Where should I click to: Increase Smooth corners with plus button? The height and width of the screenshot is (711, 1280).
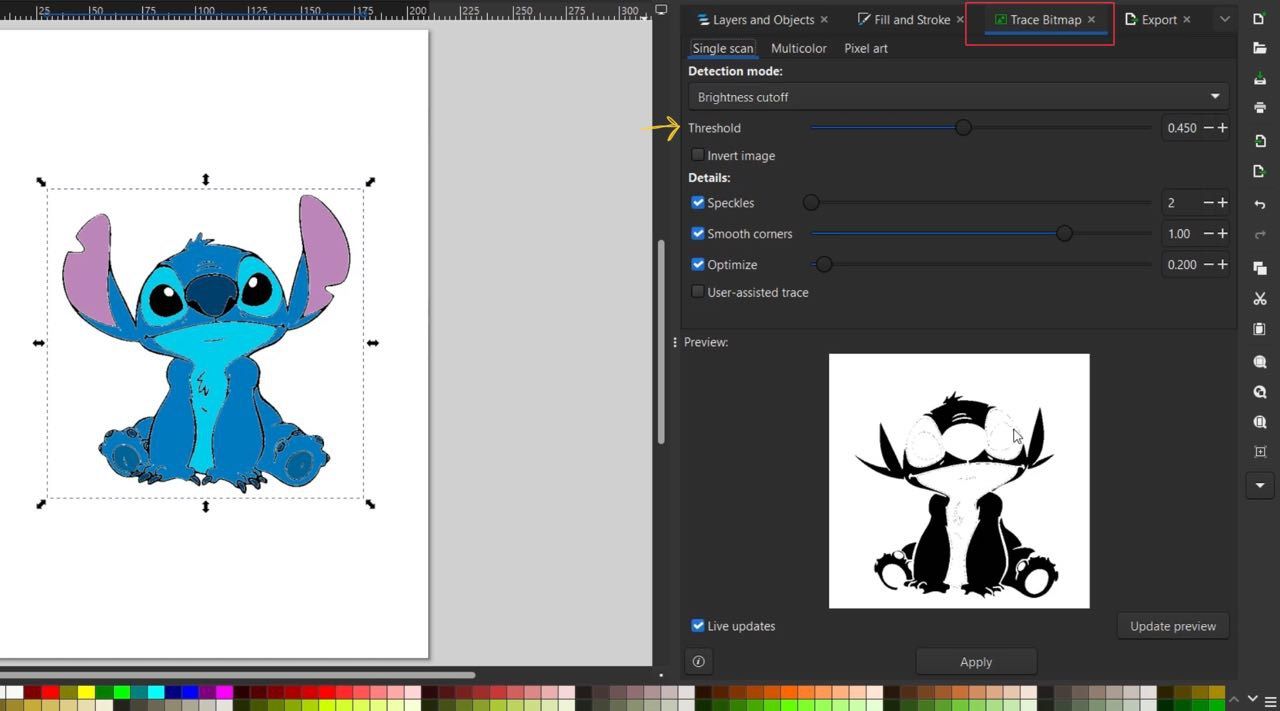[x=1222, y=234]
